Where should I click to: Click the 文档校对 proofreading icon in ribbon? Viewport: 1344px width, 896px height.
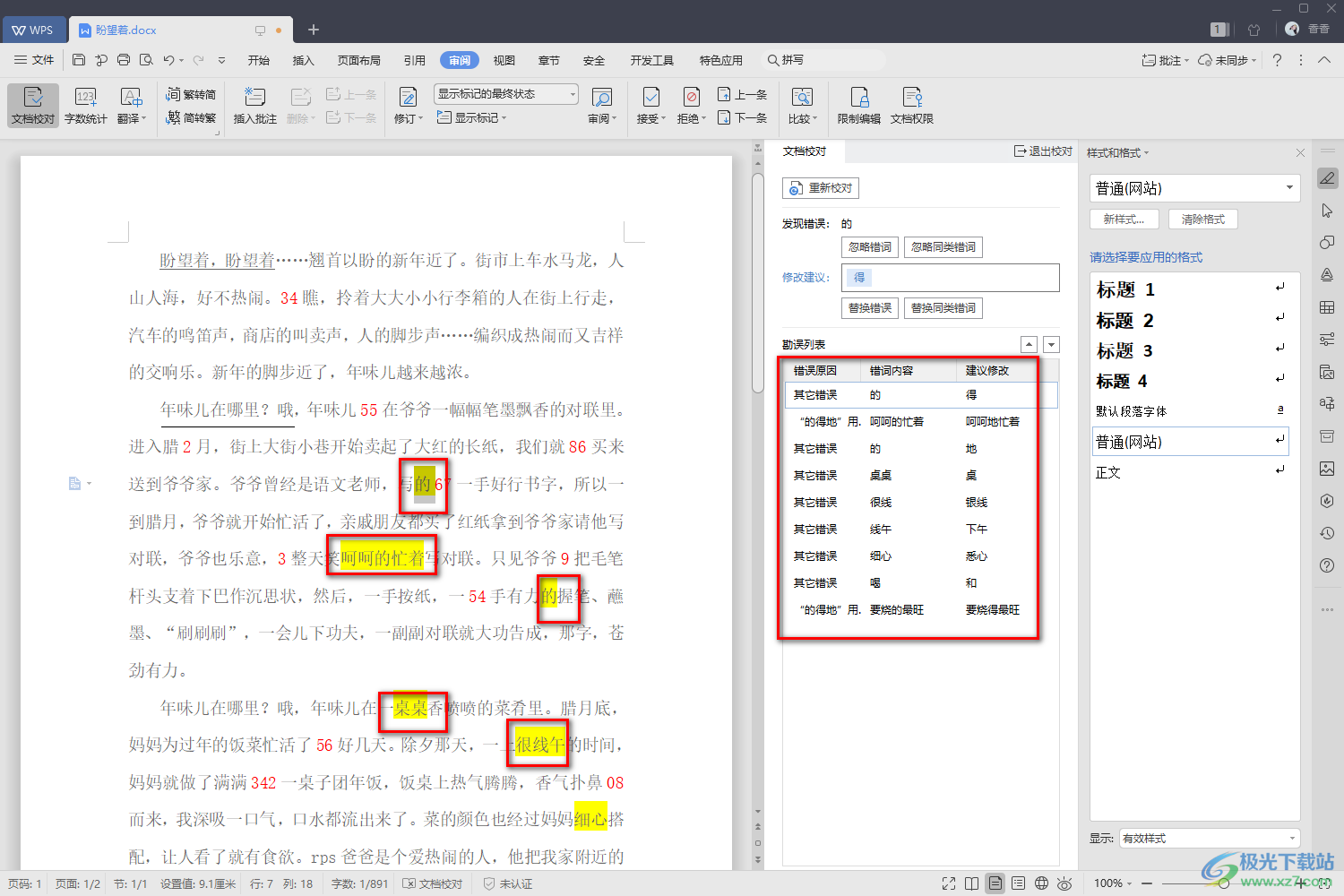pyautogui.click(x=33, y=105)
